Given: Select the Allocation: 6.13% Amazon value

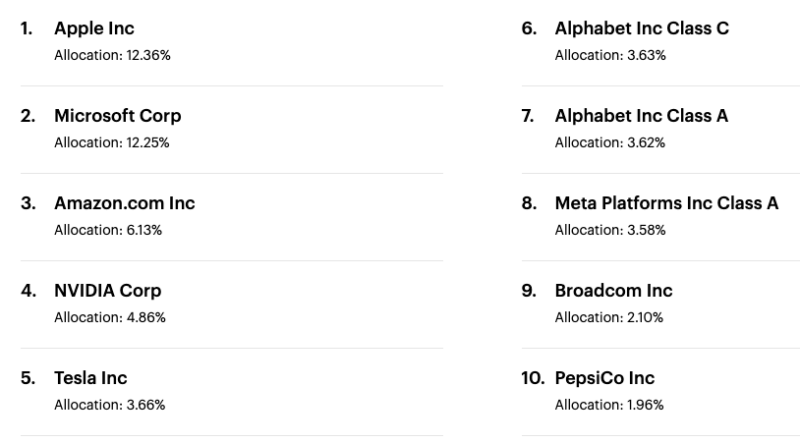Looking at the screenshot, I should [x=108, y=230].
